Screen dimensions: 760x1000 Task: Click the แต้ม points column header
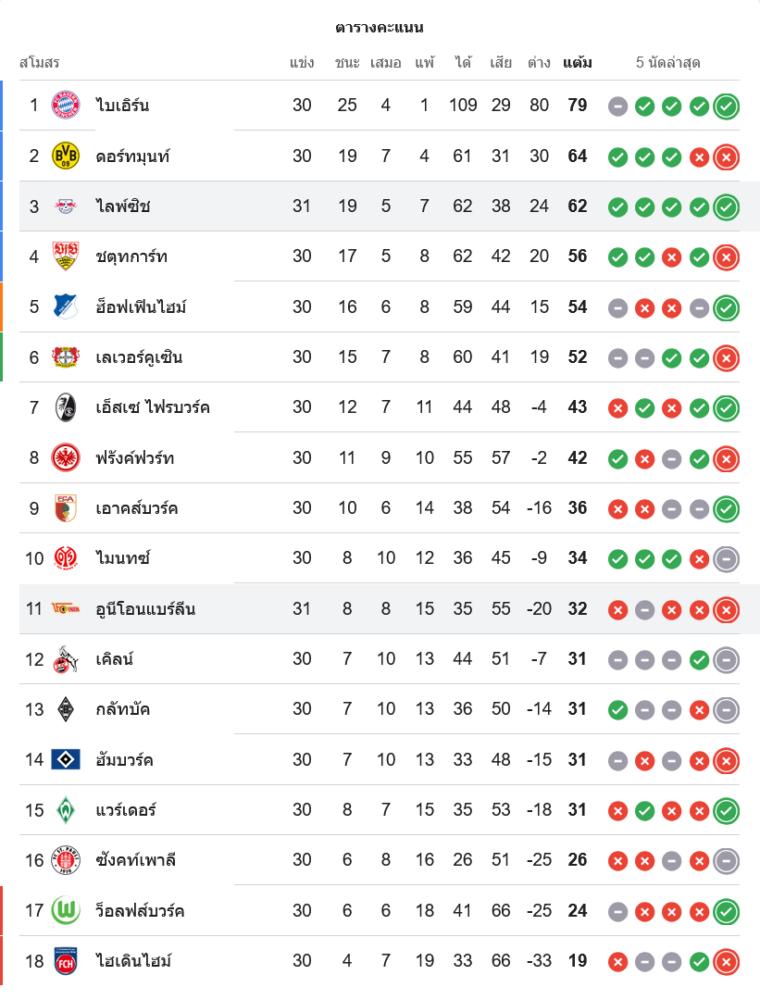point(577,63)
